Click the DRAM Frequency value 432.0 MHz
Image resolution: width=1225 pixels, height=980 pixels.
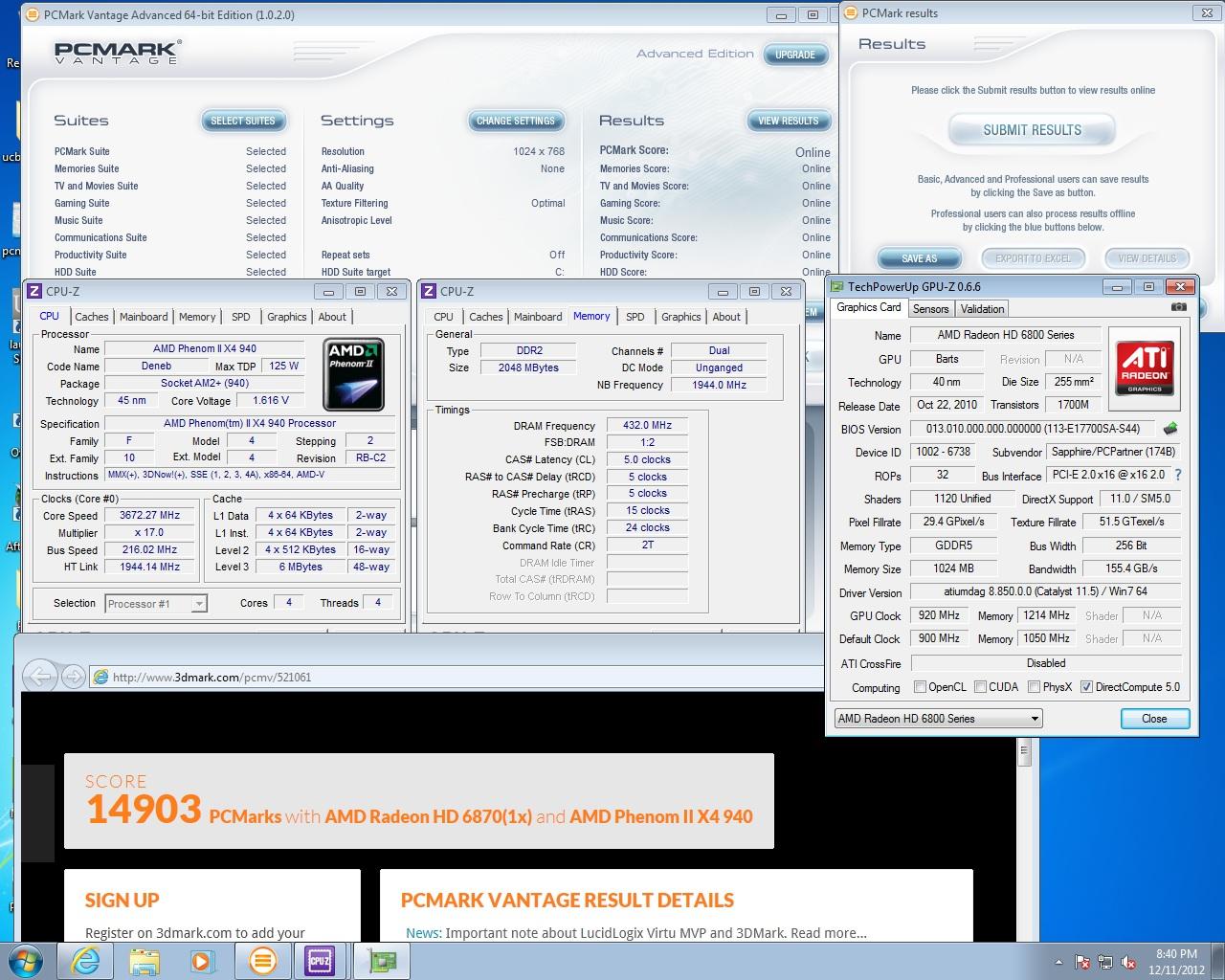point(648,425)
